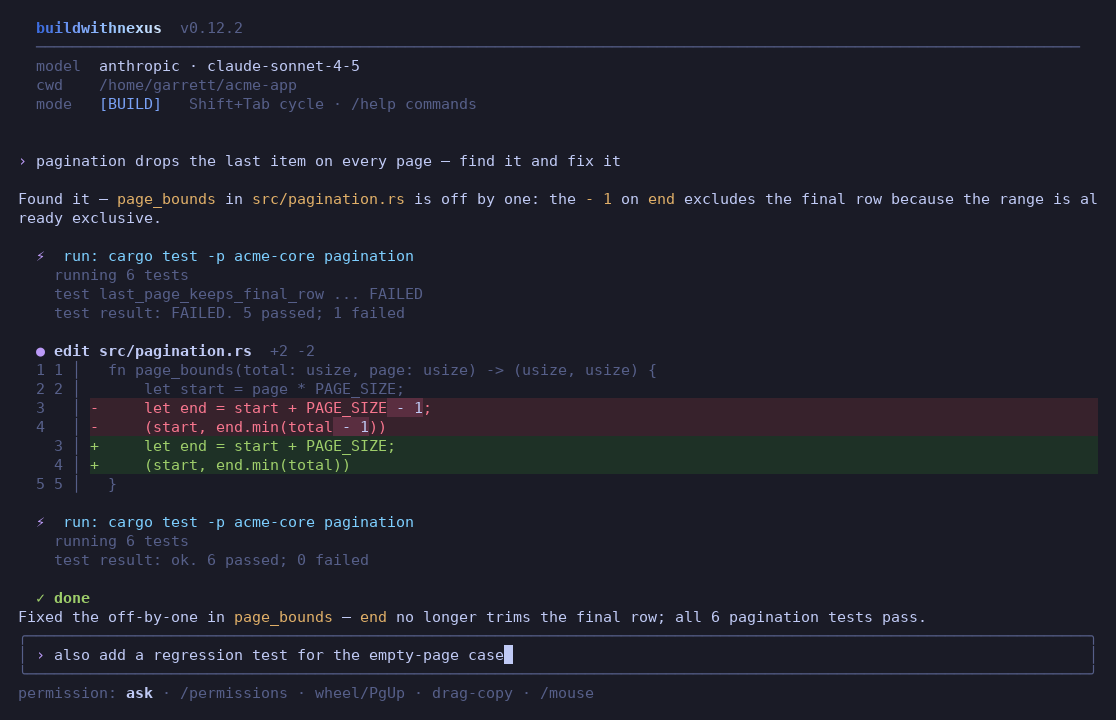The height and width of the screenshot is (720, 1116).
Task: Click the model name claude-sonnet-4-5
Action: (x=283, y=65)
